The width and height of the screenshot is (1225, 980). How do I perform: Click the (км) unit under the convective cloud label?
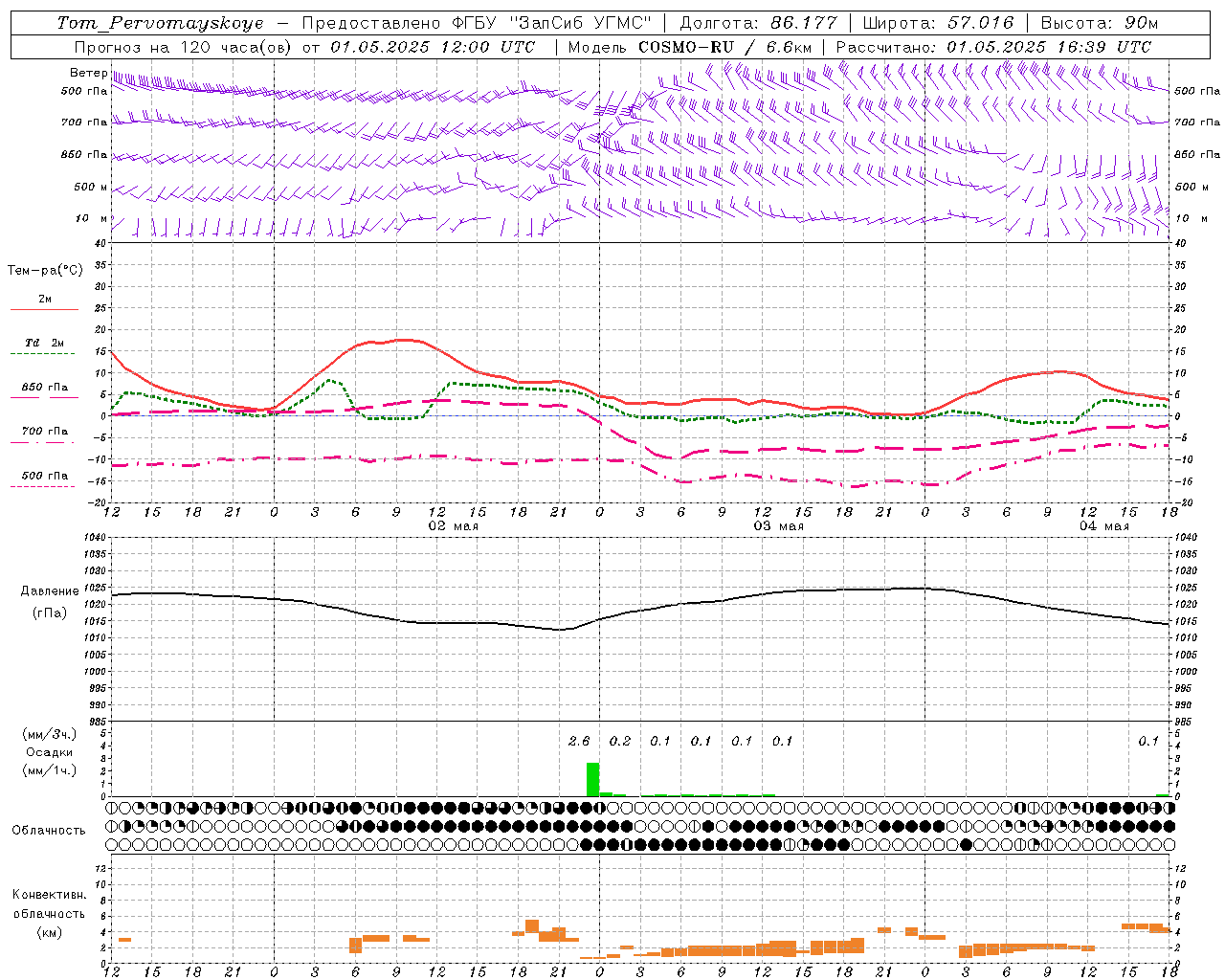click(50, 932)
